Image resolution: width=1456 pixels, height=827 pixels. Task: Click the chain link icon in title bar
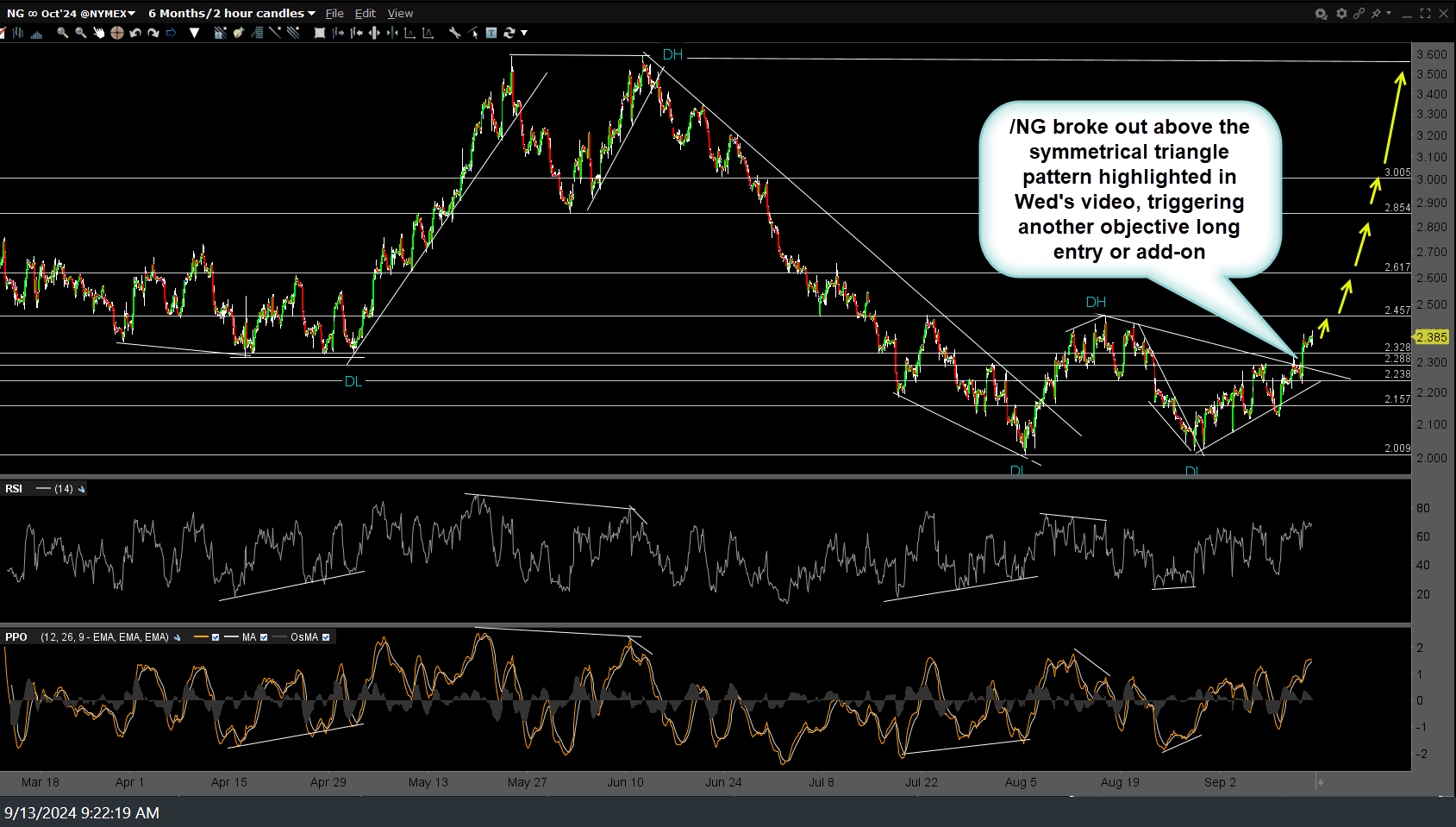[x=1359, y=13]
